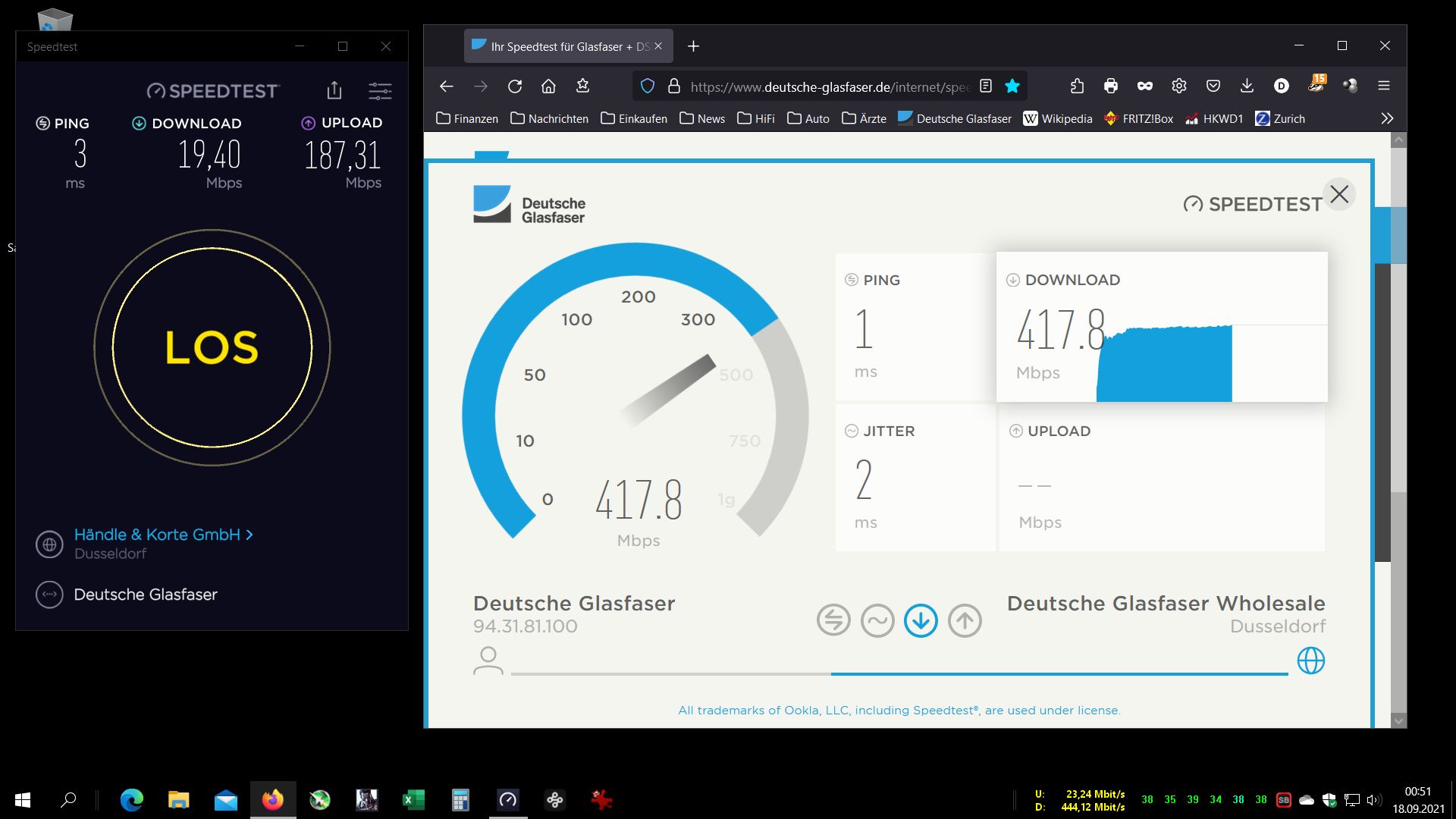Open File Explorer from the taskbar
Viewport: 1456px width, 819px height.
tap(179, 800)
